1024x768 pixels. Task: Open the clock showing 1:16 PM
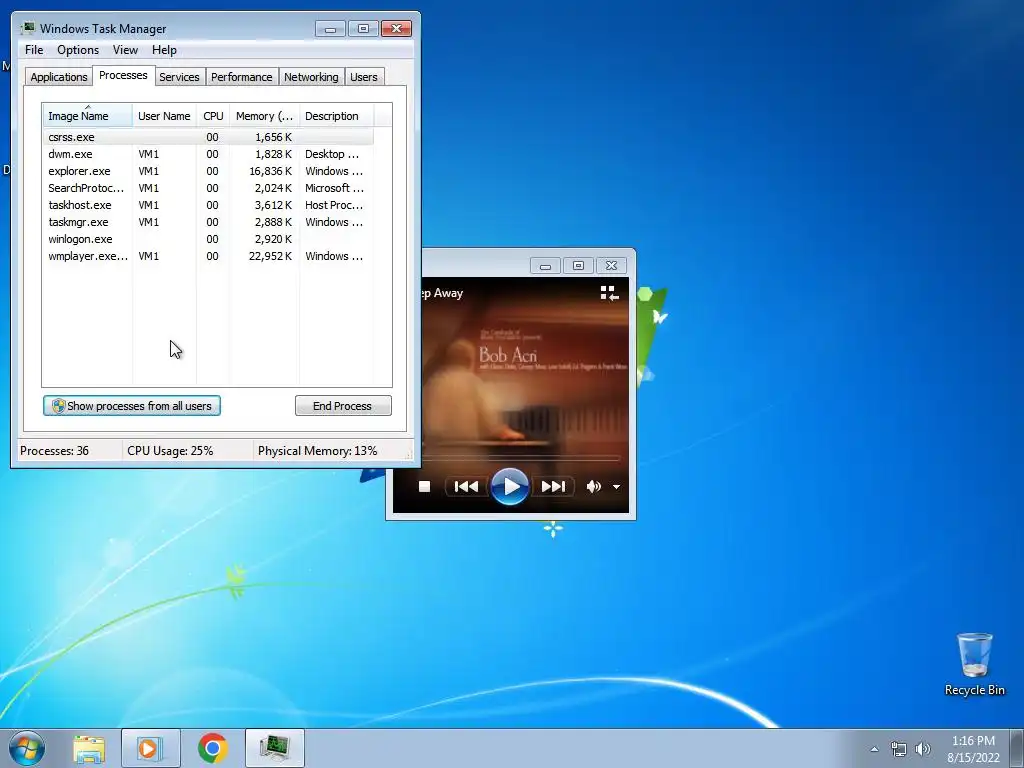(x=973, y=741)
